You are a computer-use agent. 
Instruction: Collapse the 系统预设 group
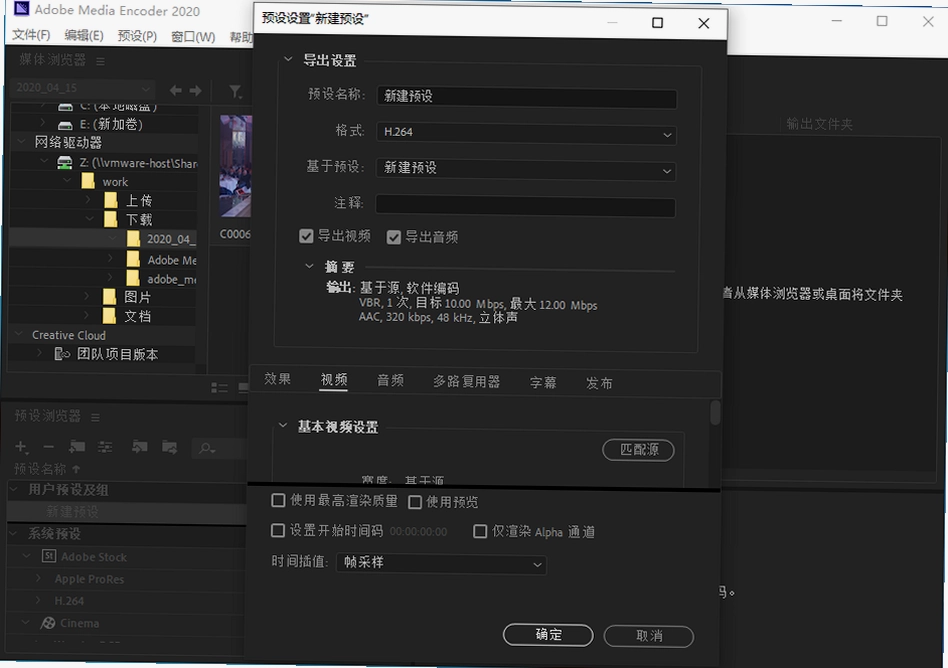[x=15, y=533]
